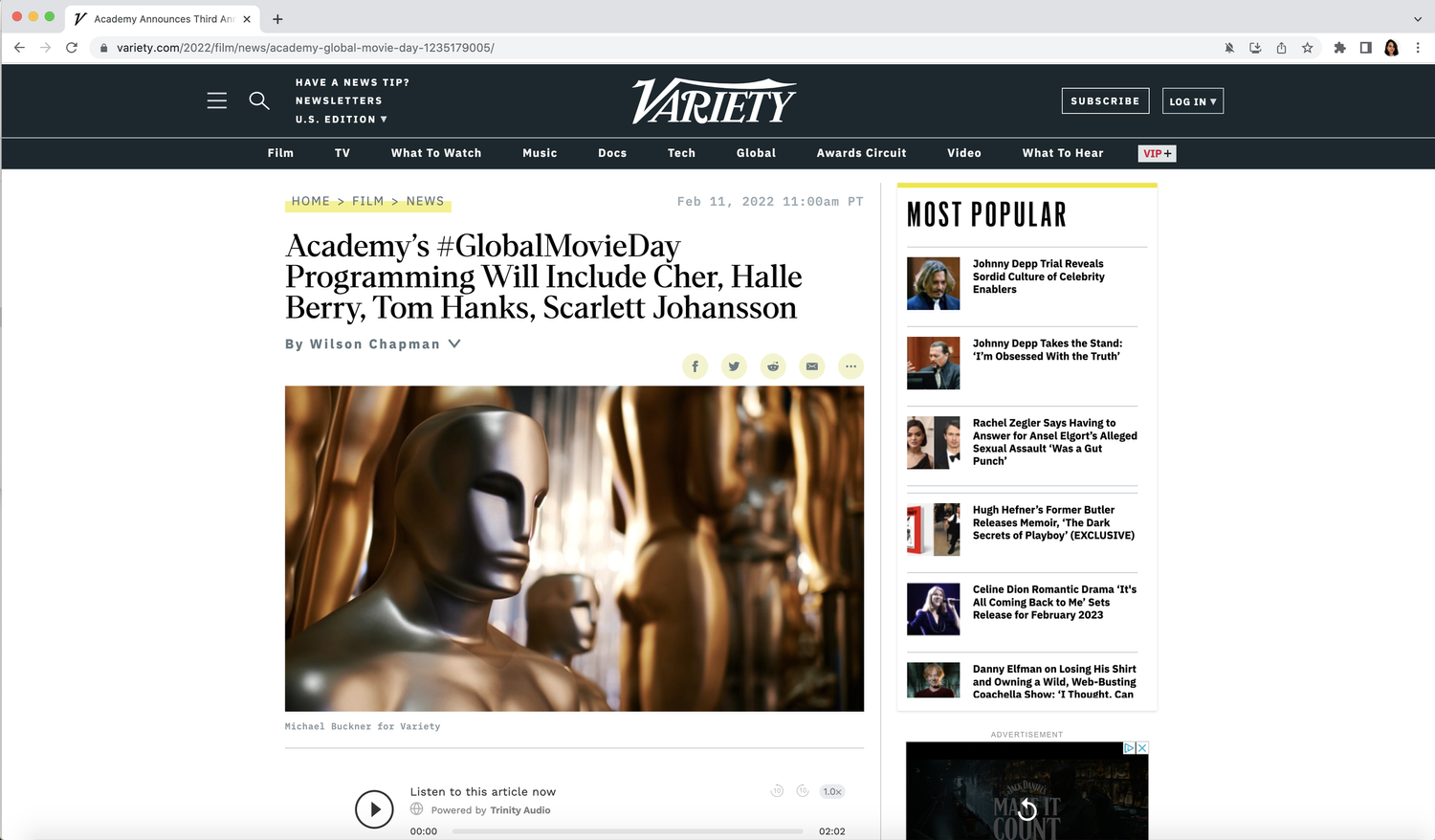Seek within the audio progress bar

628,831
